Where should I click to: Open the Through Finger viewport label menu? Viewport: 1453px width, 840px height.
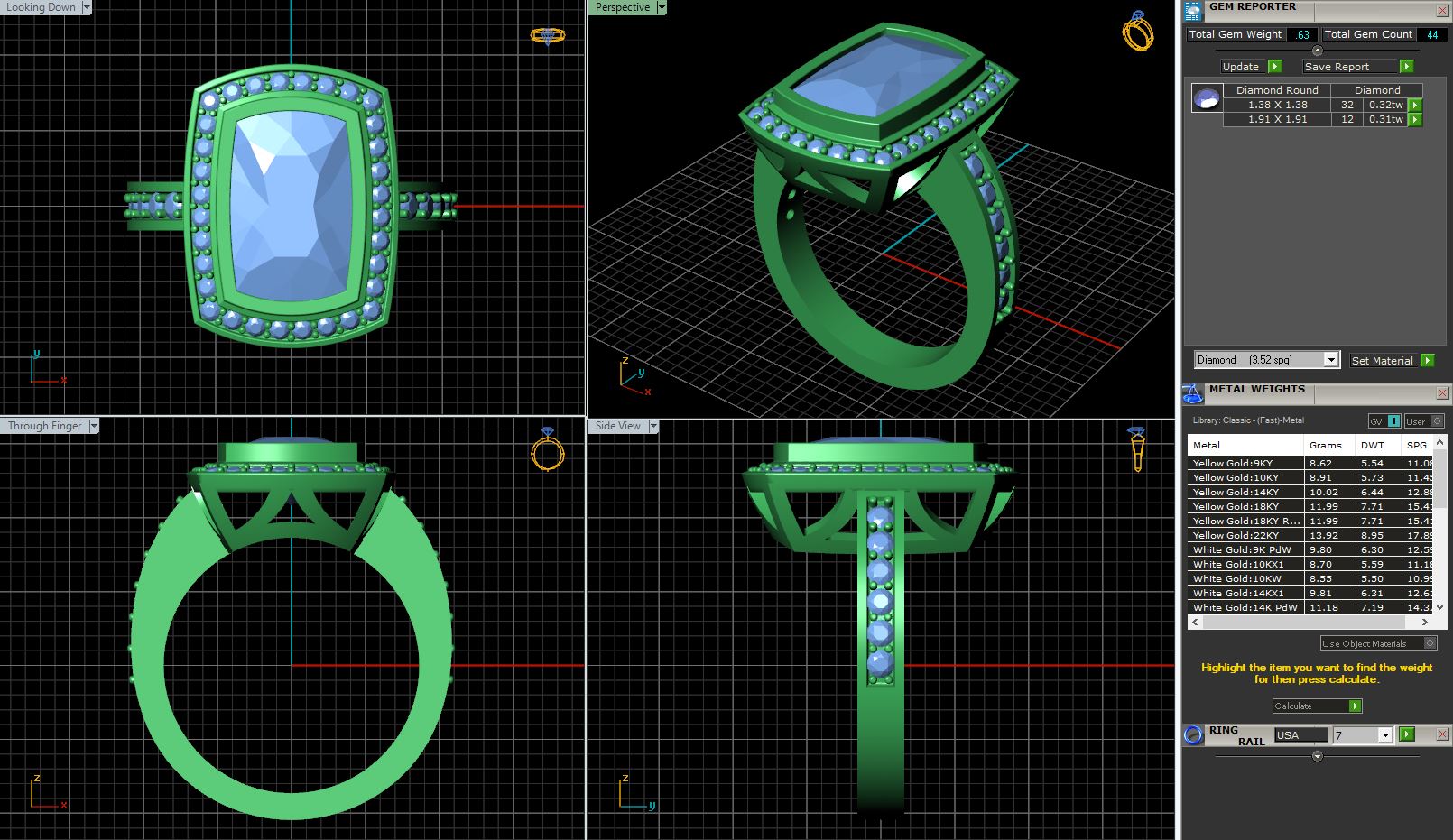[94, 426]
